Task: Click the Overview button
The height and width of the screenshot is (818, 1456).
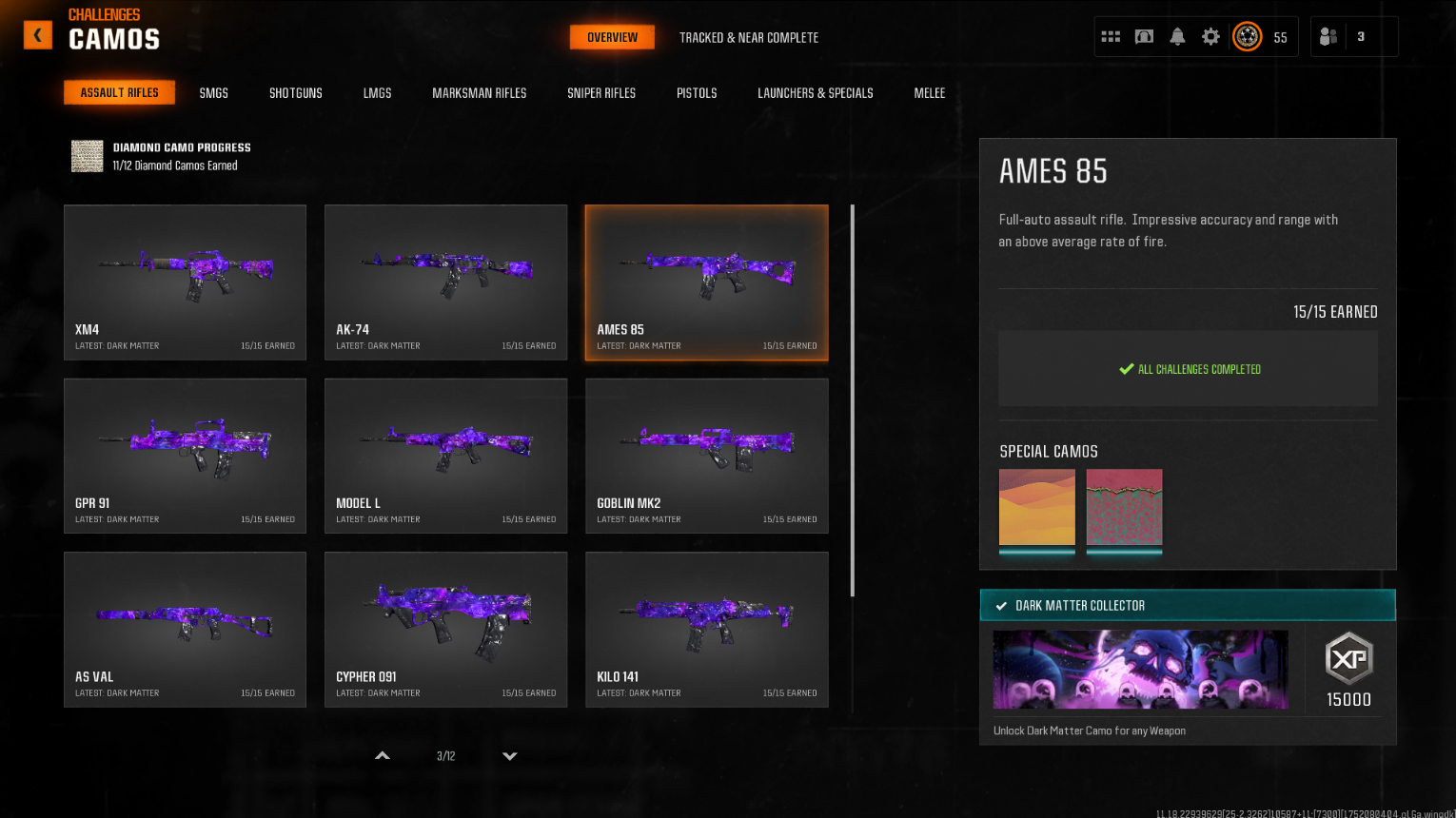Action: click(612, 37)
